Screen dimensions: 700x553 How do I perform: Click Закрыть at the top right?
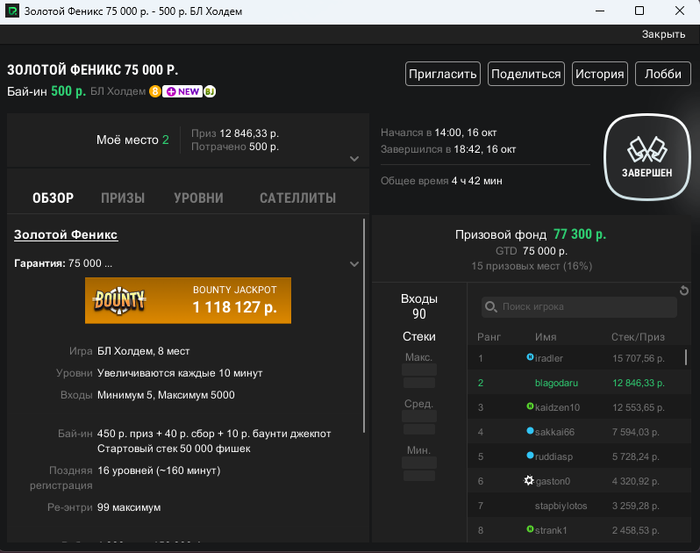pyautogui.click(x=663, y=34)
